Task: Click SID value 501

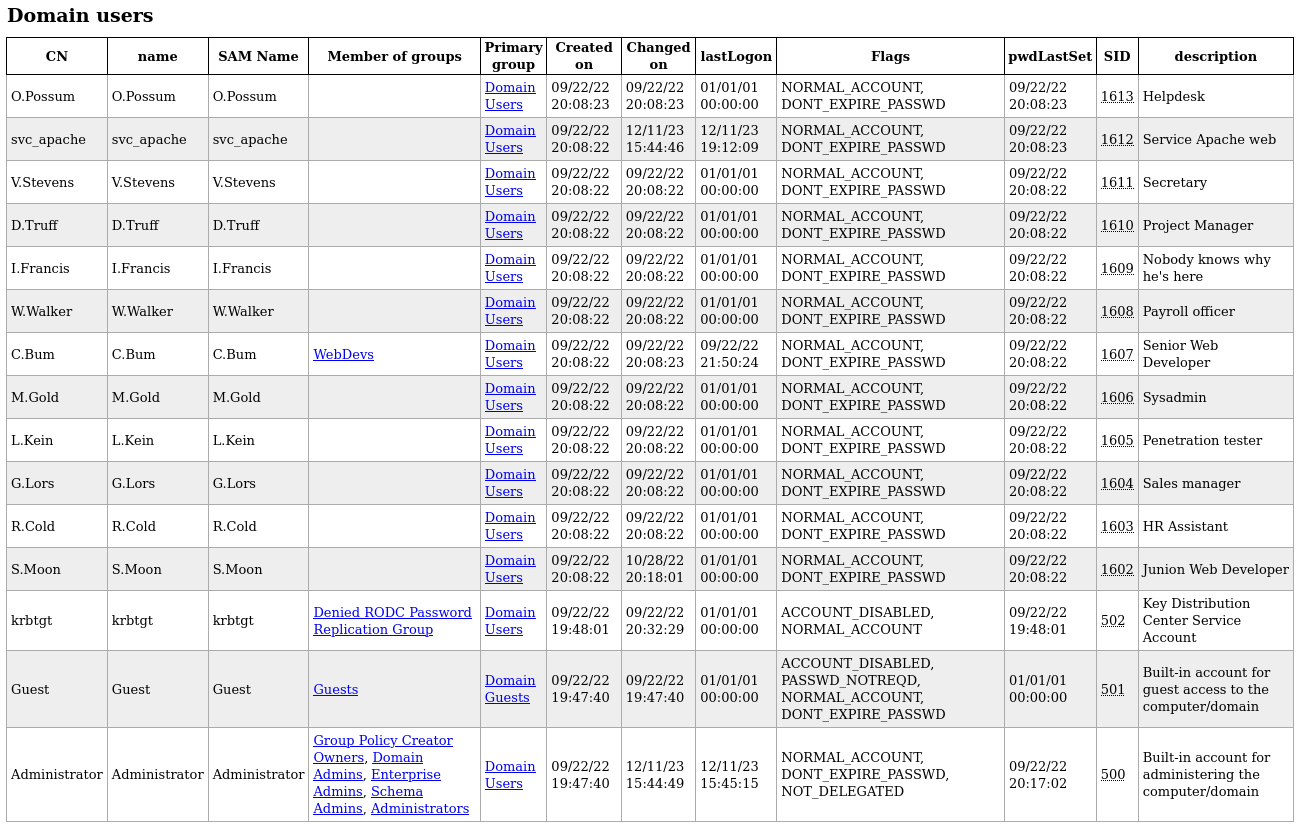Action: click(x=1113, y=689)
